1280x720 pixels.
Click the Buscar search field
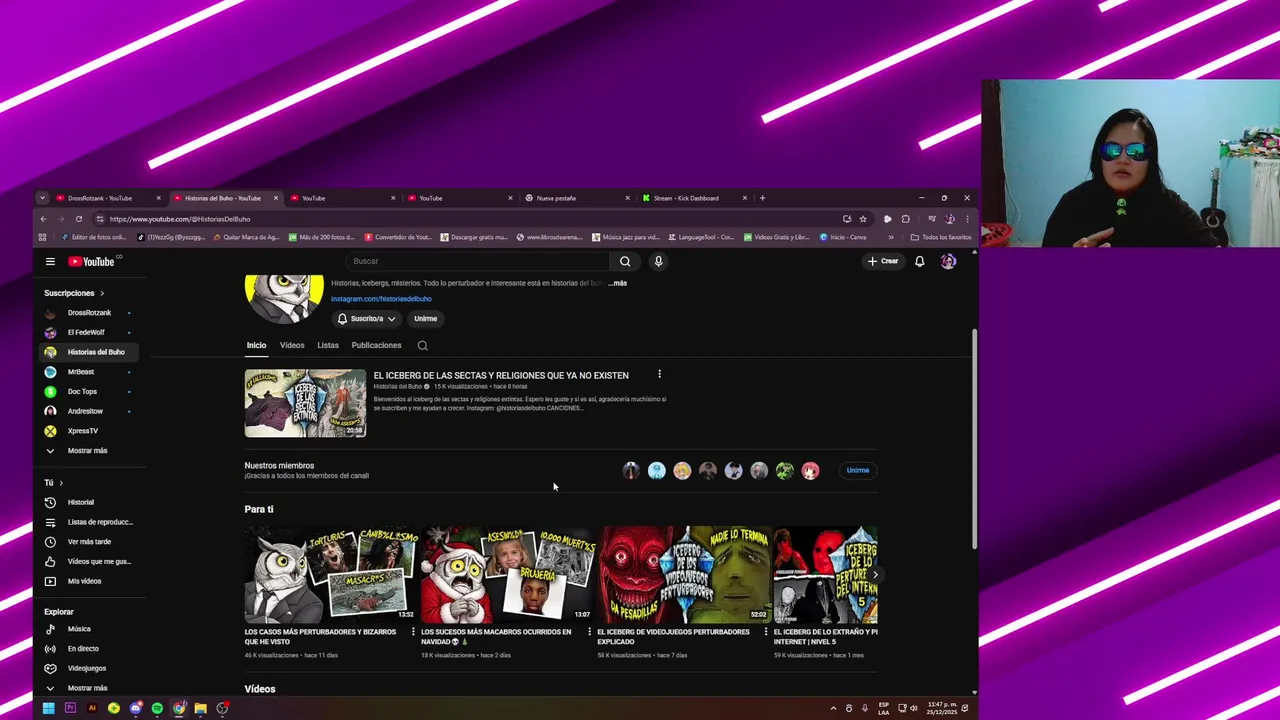[477, 261]
